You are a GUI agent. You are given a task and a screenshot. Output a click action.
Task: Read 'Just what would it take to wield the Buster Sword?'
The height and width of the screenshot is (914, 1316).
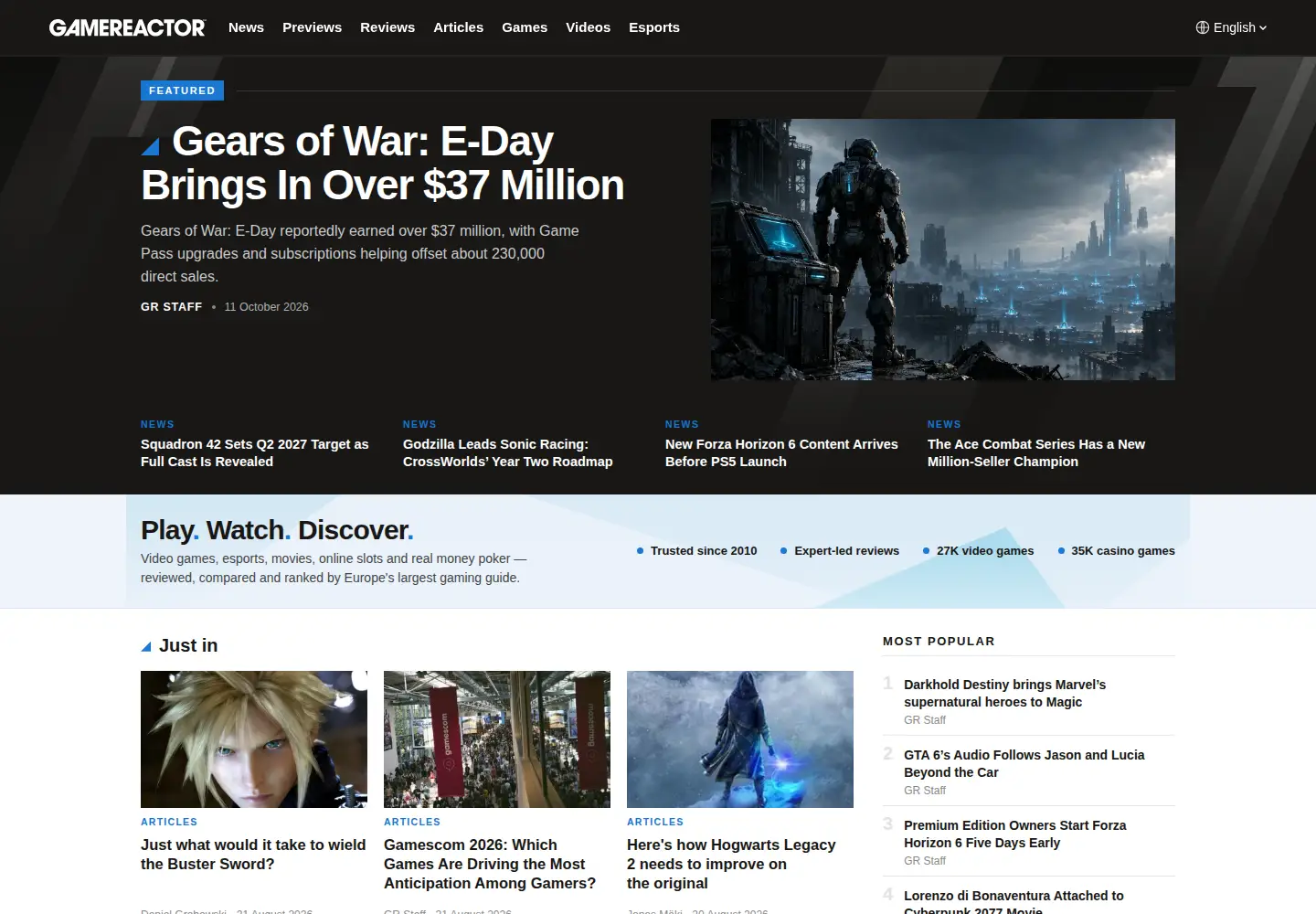click(253, 855)
